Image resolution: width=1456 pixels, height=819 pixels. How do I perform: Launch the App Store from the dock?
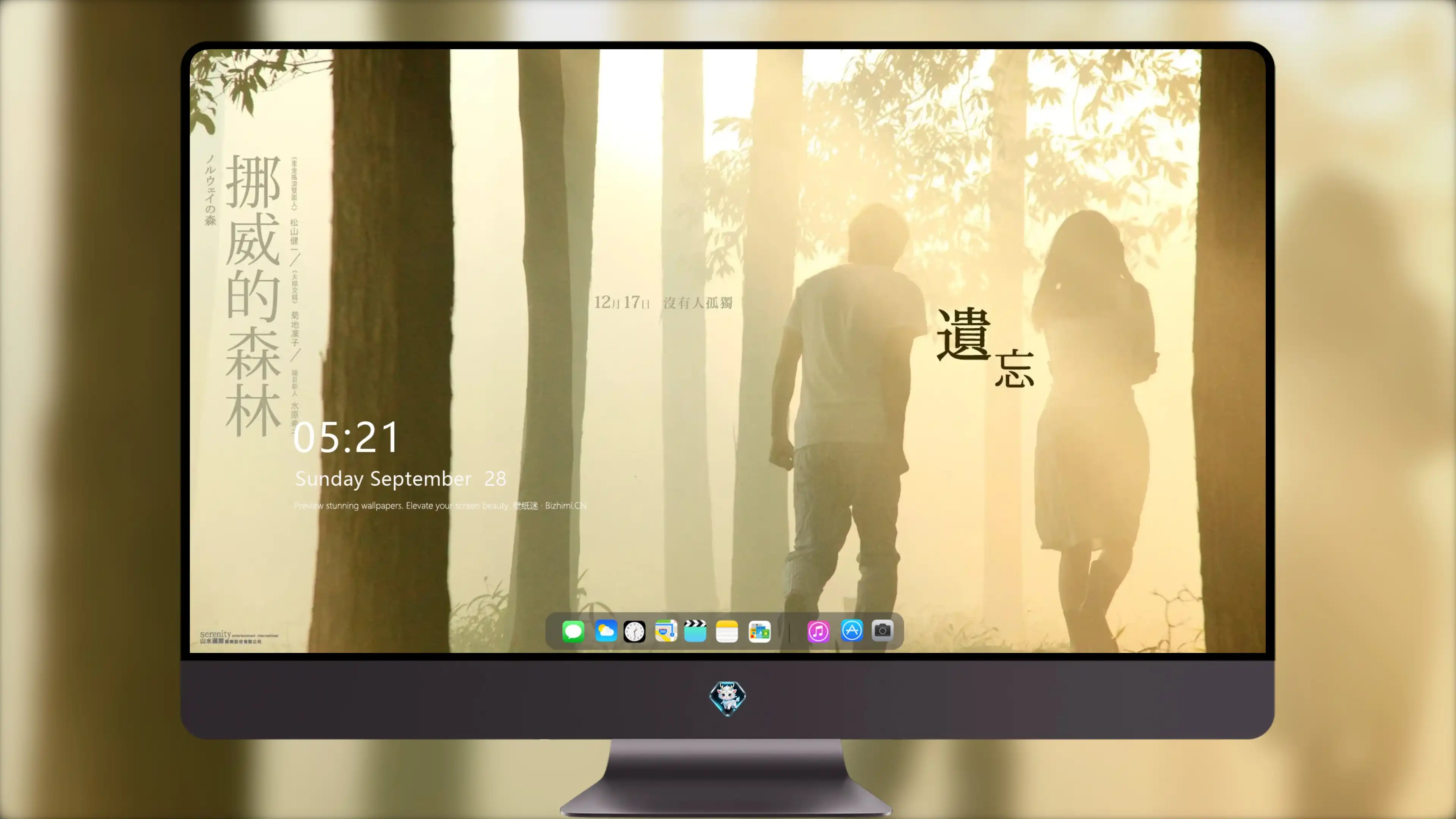click(852, 630)
